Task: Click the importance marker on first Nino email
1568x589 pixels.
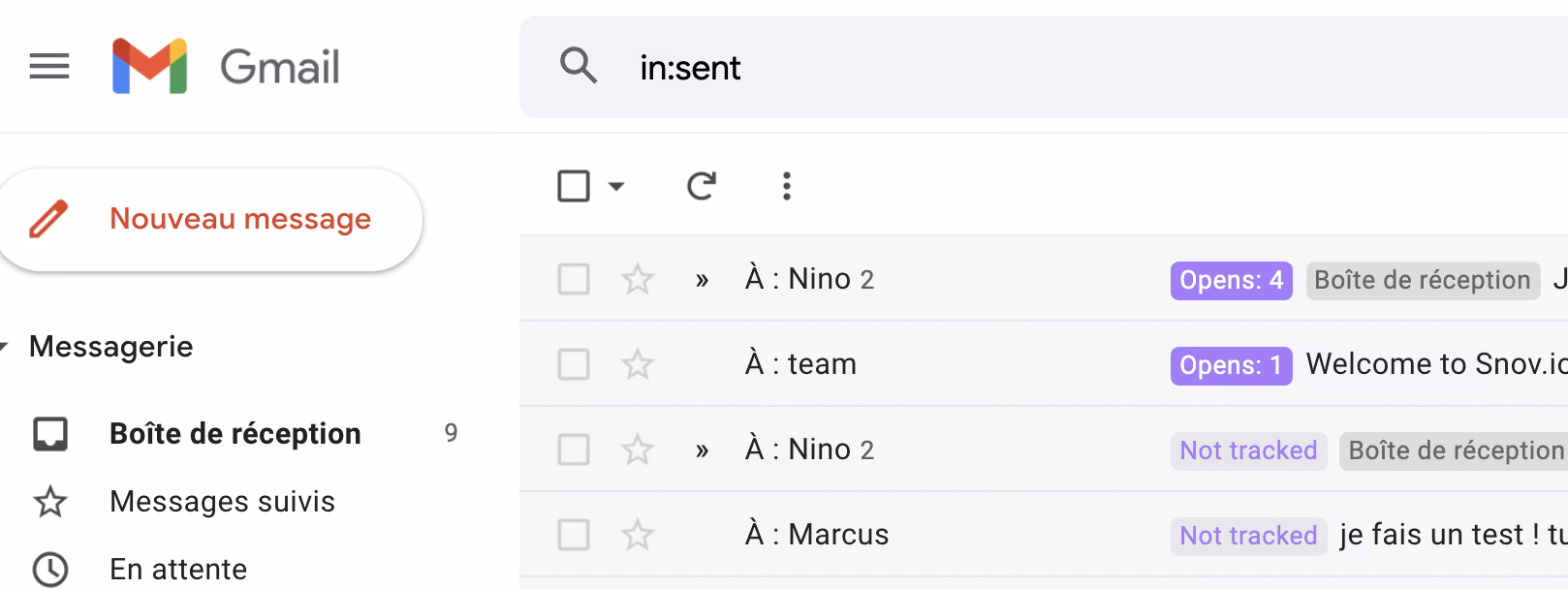Action: 702,281
